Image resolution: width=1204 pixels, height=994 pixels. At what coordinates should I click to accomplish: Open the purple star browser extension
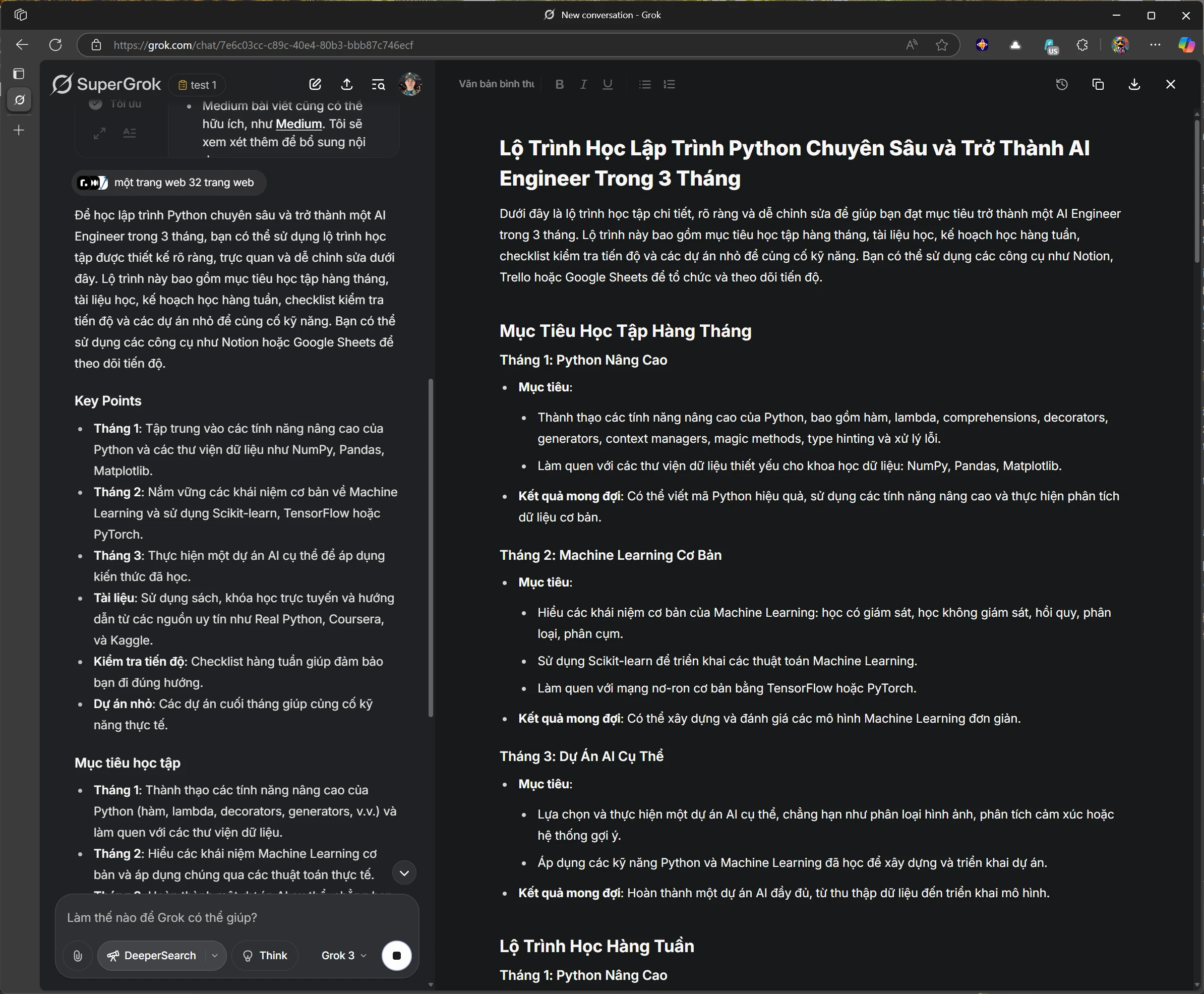(983, 45)
